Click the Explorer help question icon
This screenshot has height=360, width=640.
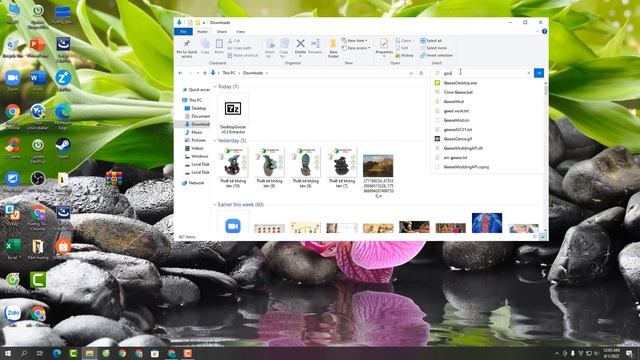(544, 31)
